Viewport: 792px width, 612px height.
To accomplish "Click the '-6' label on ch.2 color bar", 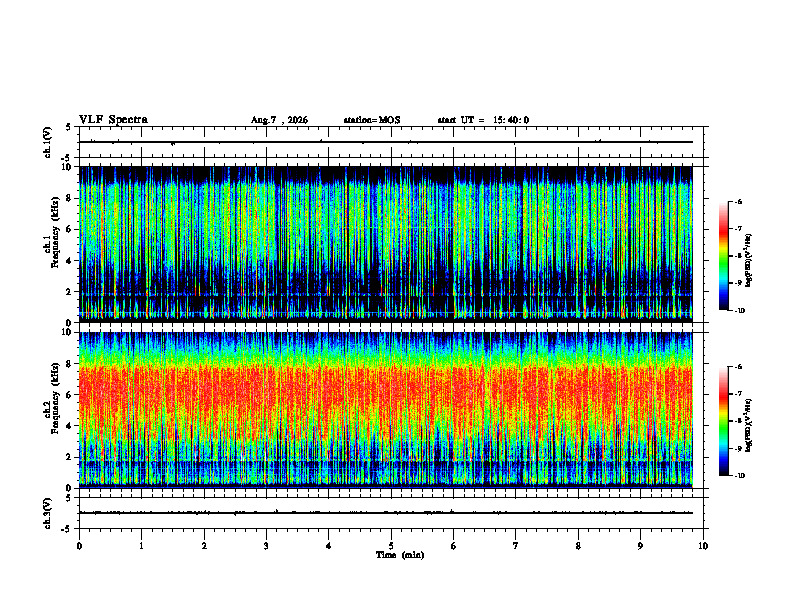I will (x=738, y=367).
